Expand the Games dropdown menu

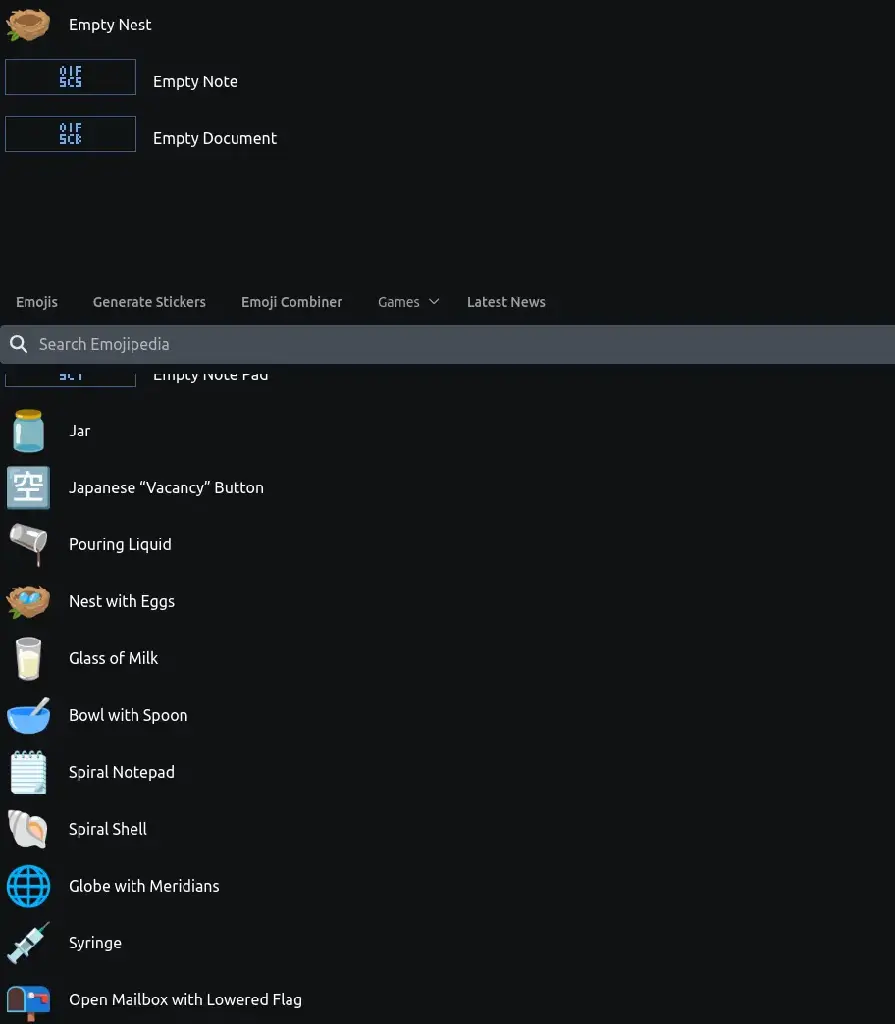coord(408,302)
